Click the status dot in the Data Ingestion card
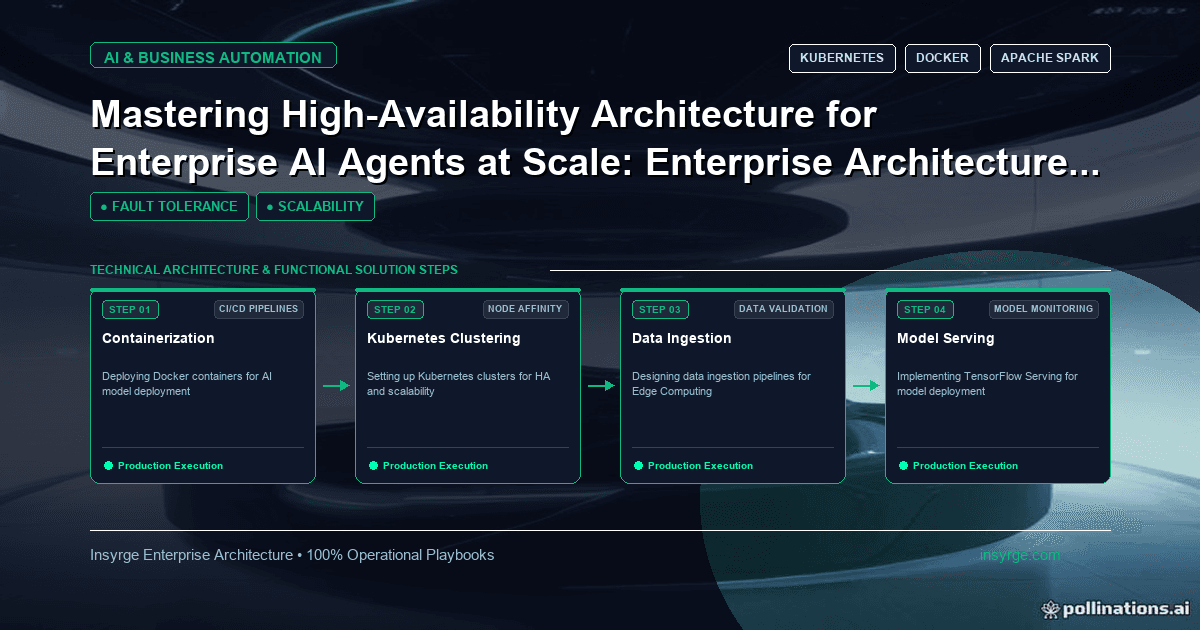The height and width of the screenshot is (630, 1200). (x=638, y=465)
